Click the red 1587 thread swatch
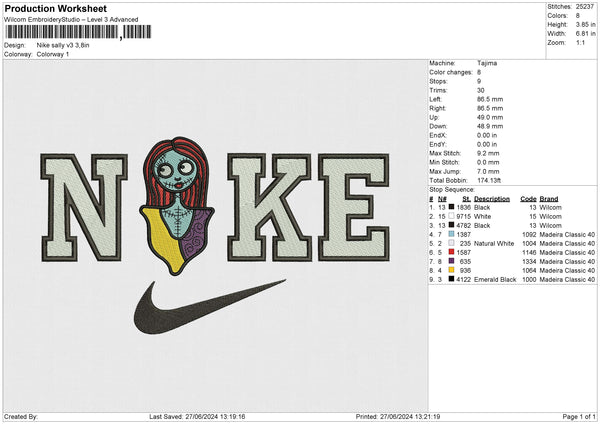 click(452, 252)
